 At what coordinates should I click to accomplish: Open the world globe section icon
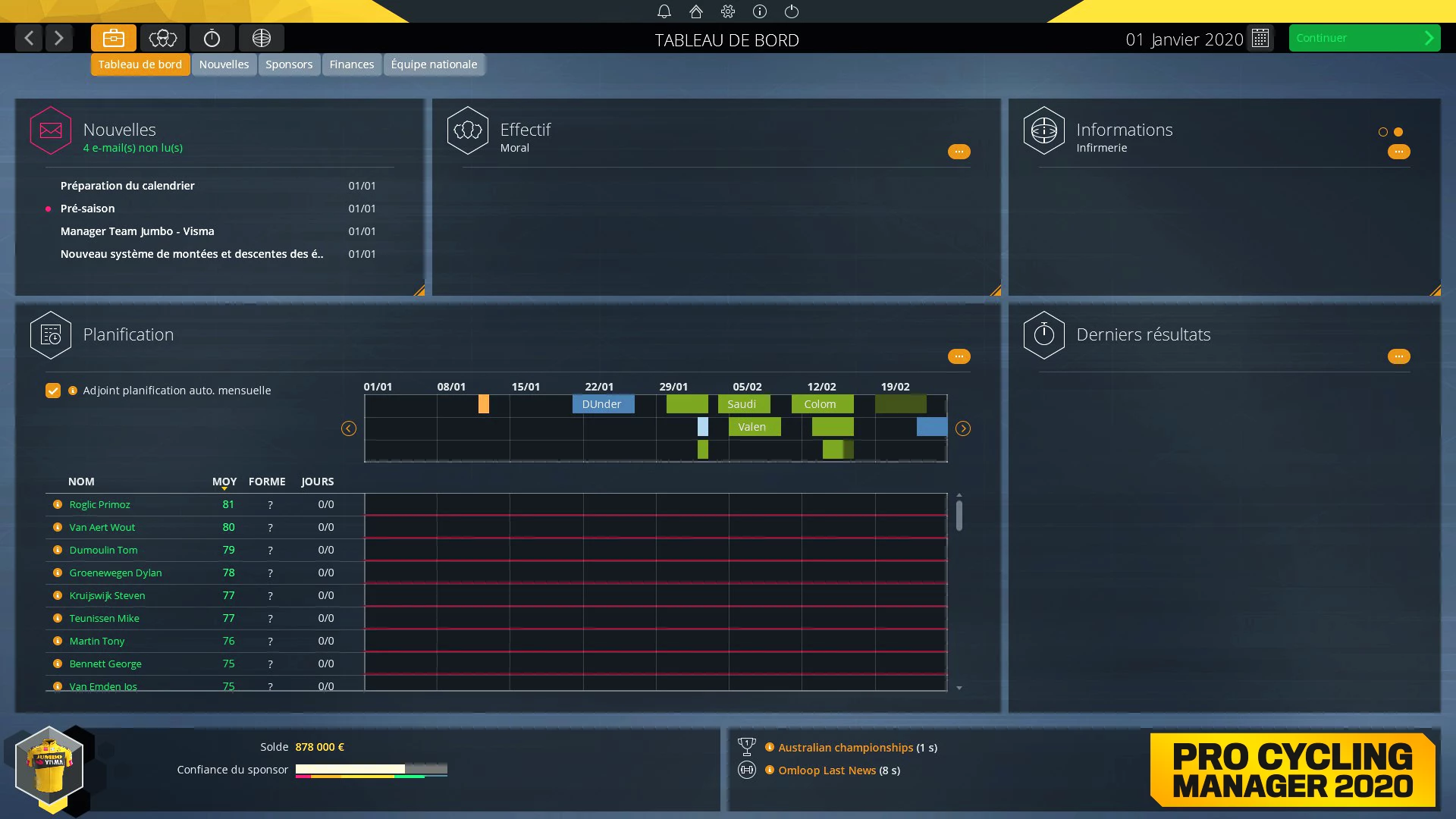262,38
